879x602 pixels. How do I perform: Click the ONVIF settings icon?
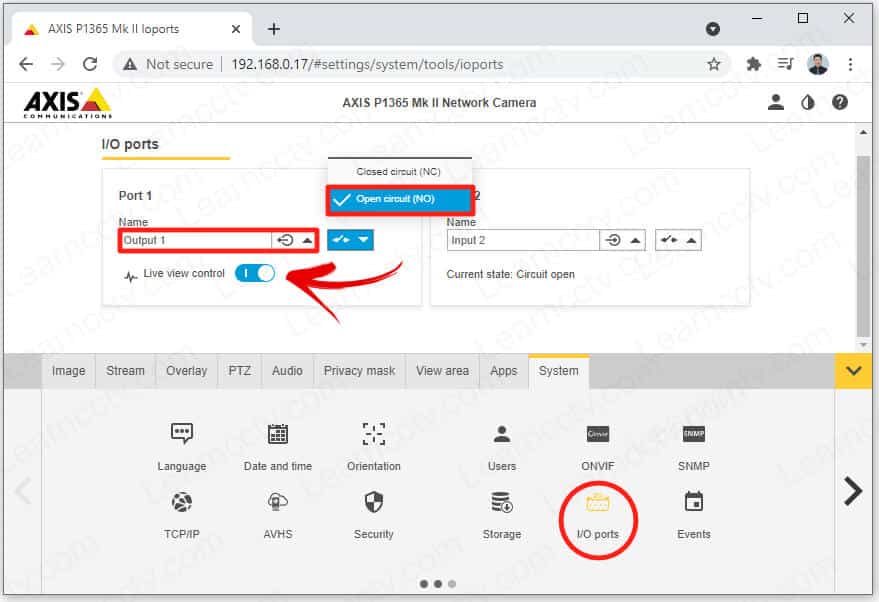click(597, 434)
